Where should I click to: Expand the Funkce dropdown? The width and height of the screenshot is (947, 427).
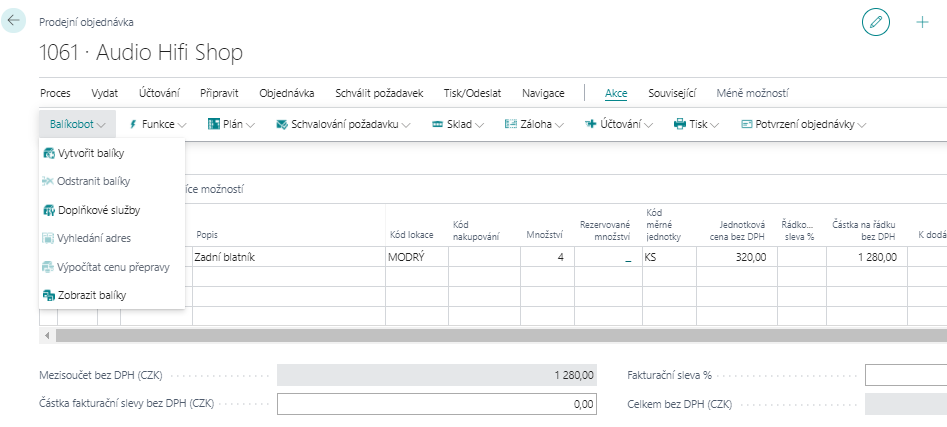(157, 124)
